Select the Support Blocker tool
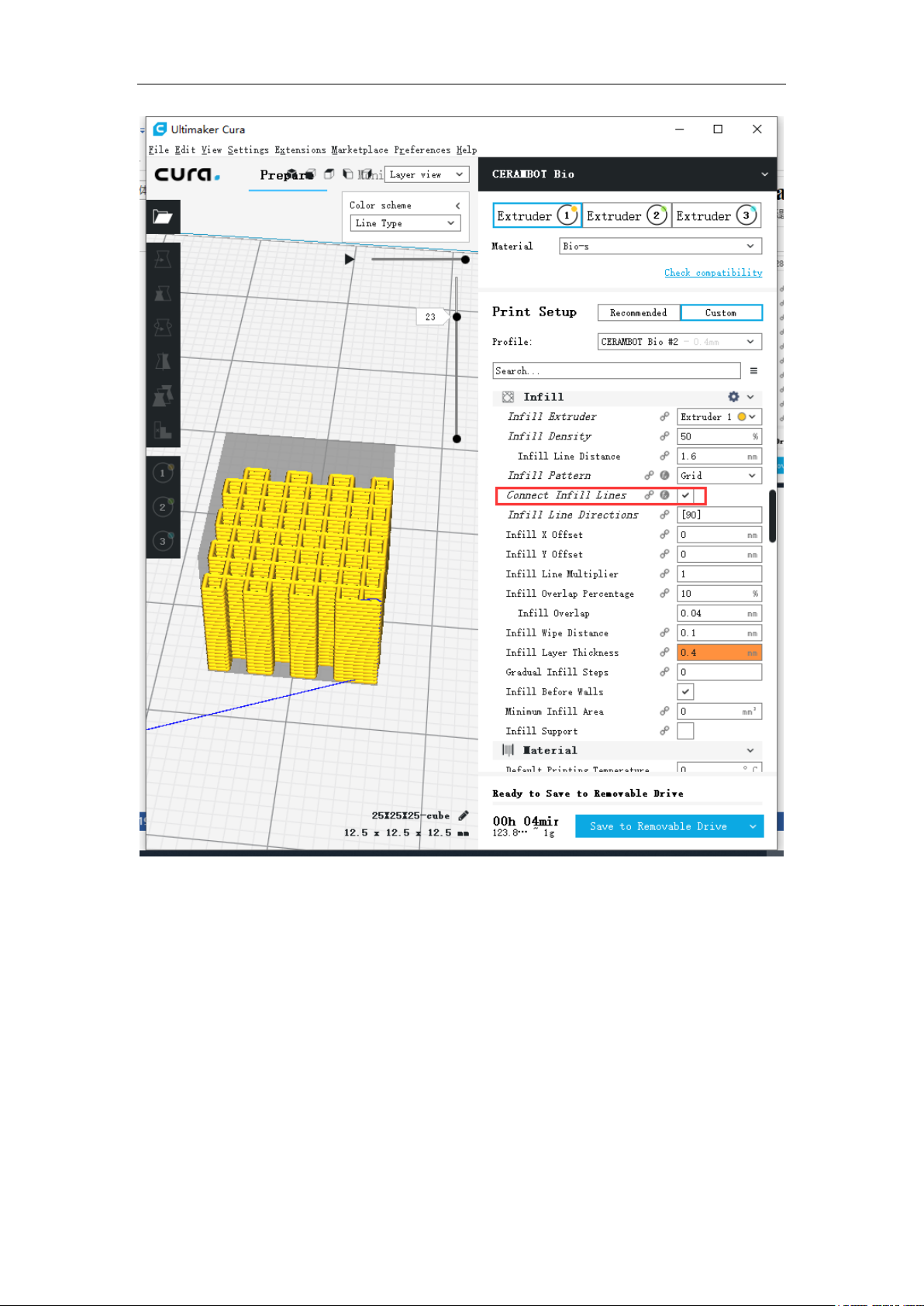The height and width of the screenshot is (1306, 924). tap(163, 430)
